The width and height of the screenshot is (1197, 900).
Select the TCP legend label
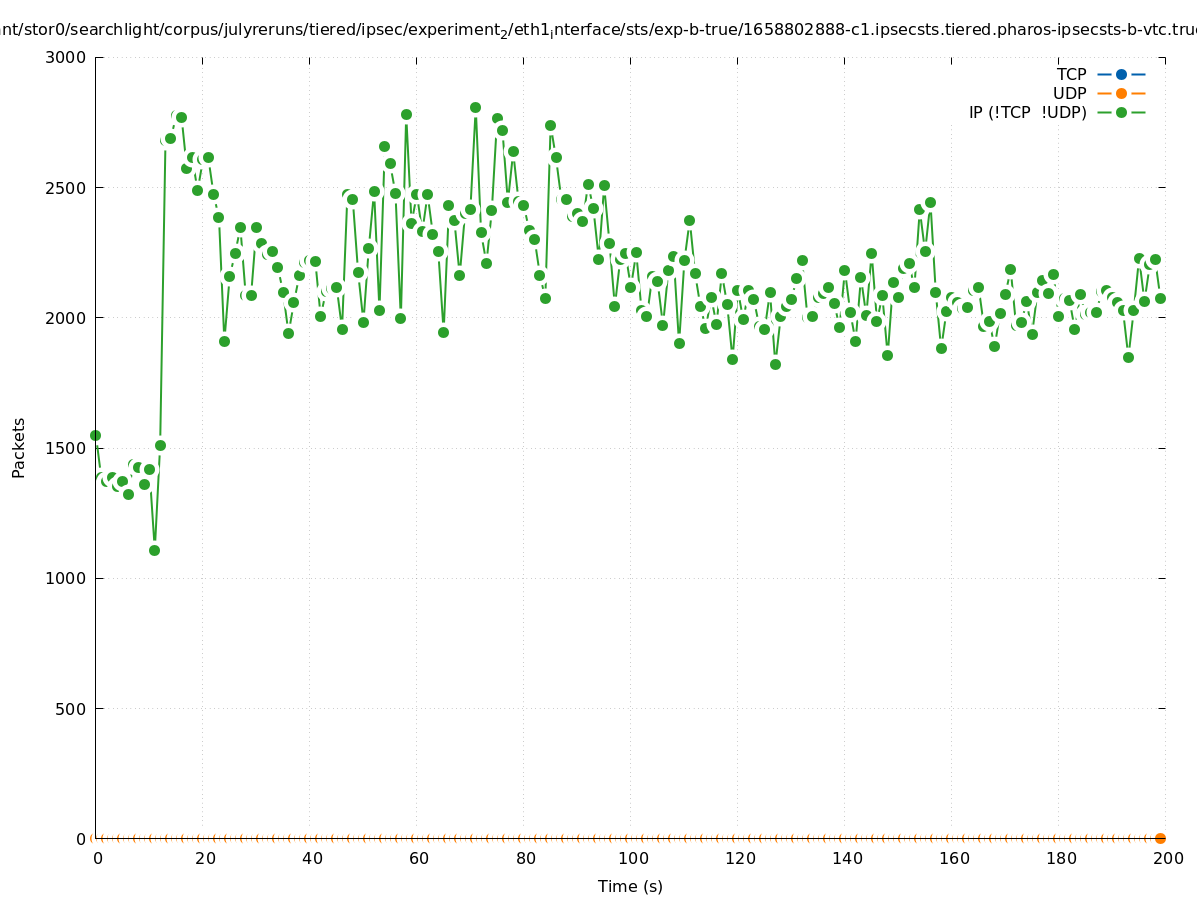[x=1071, y=74]
